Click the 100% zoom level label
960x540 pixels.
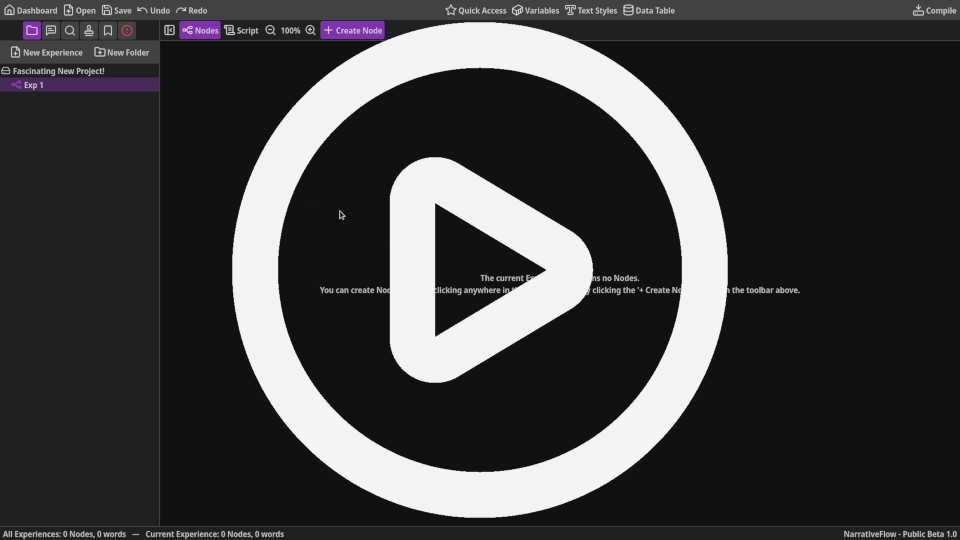pyautogui.click(x=290, y=31)
